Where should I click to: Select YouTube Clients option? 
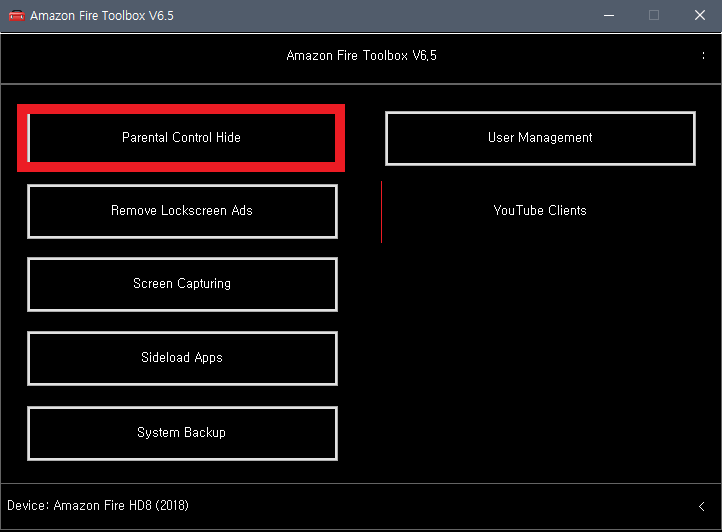[x=540, y=211]
